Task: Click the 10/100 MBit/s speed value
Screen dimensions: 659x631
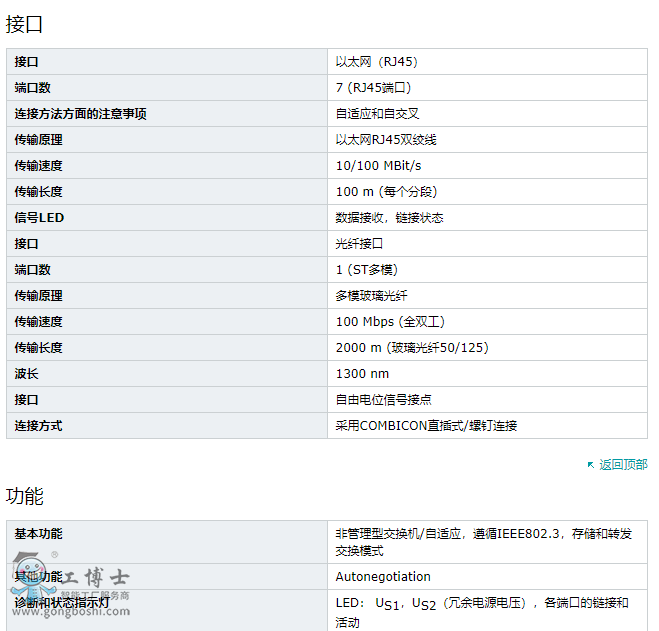Action: (x=378, y=166)
